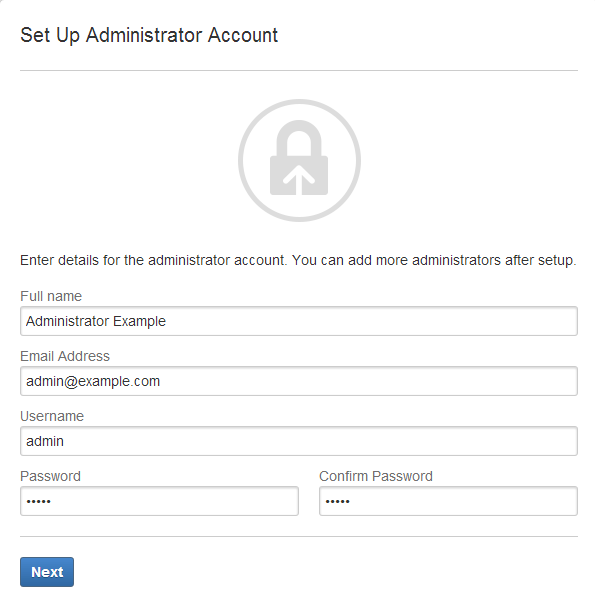This screenshot has height=605, width=595.
Task: Click the Next button
Action: coord(47,572)
